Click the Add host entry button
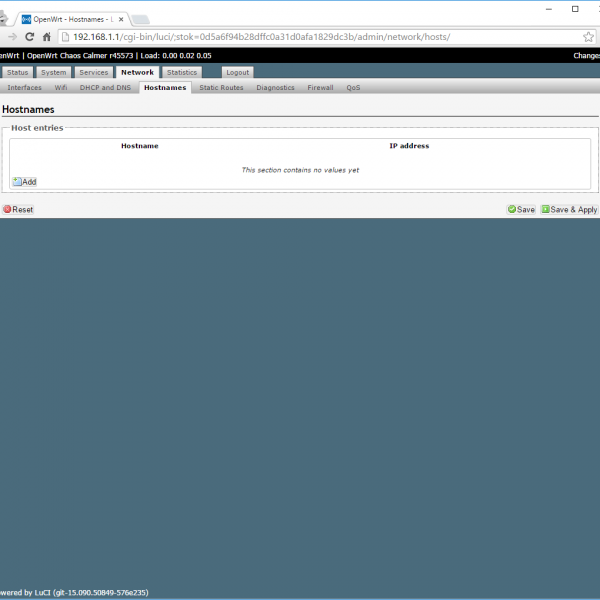Viewport: 600px width, 600px height. point(24,182)
